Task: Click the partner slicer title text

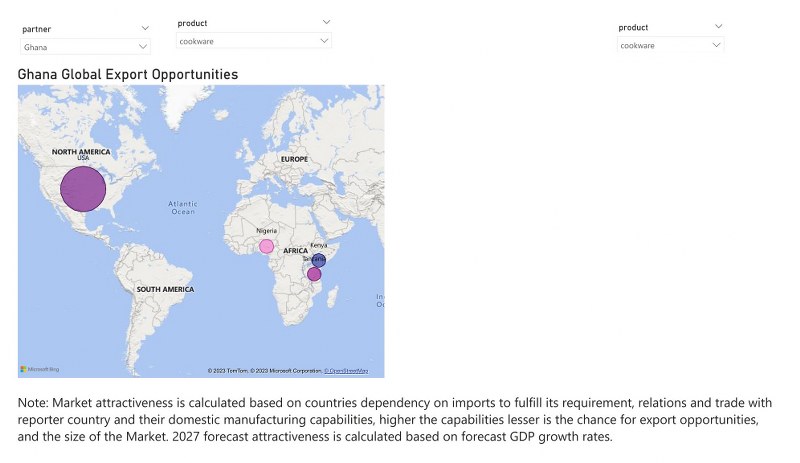Action: (37, 29)
